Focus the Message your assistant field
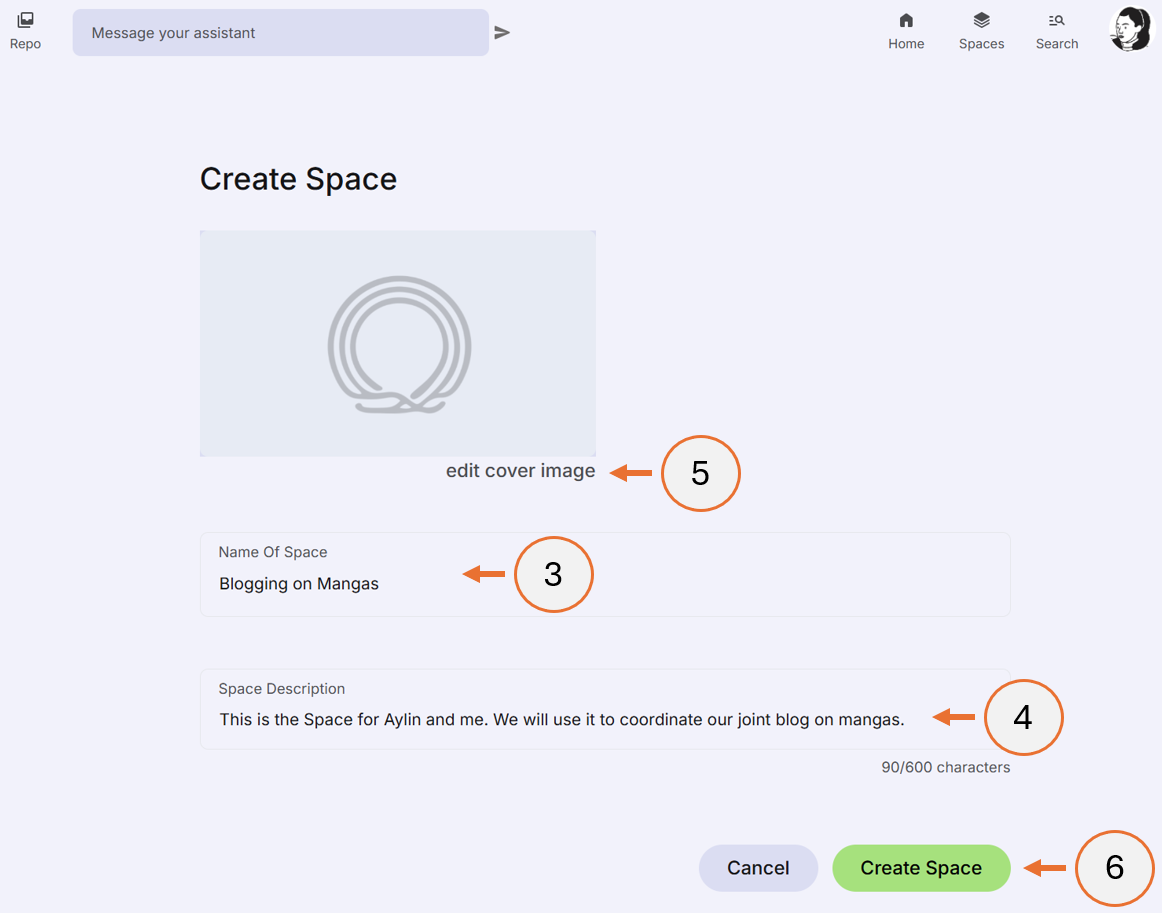Screen dimensions: 1162x913 pos(280,32)
